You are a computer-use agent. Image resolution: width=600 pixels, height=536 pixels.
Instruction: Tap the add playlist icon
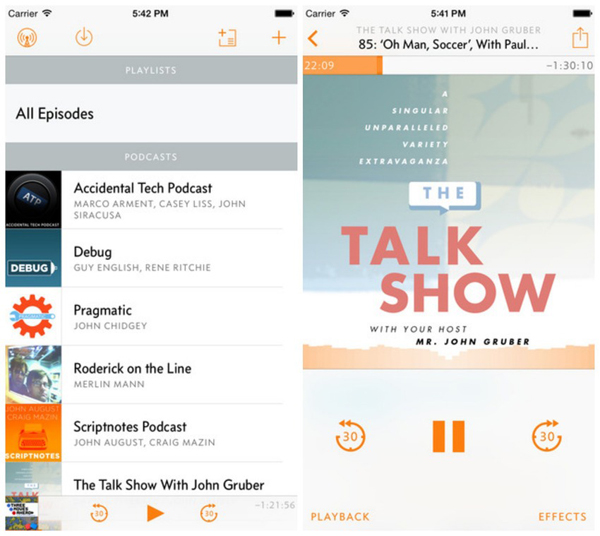click(227, 37)
